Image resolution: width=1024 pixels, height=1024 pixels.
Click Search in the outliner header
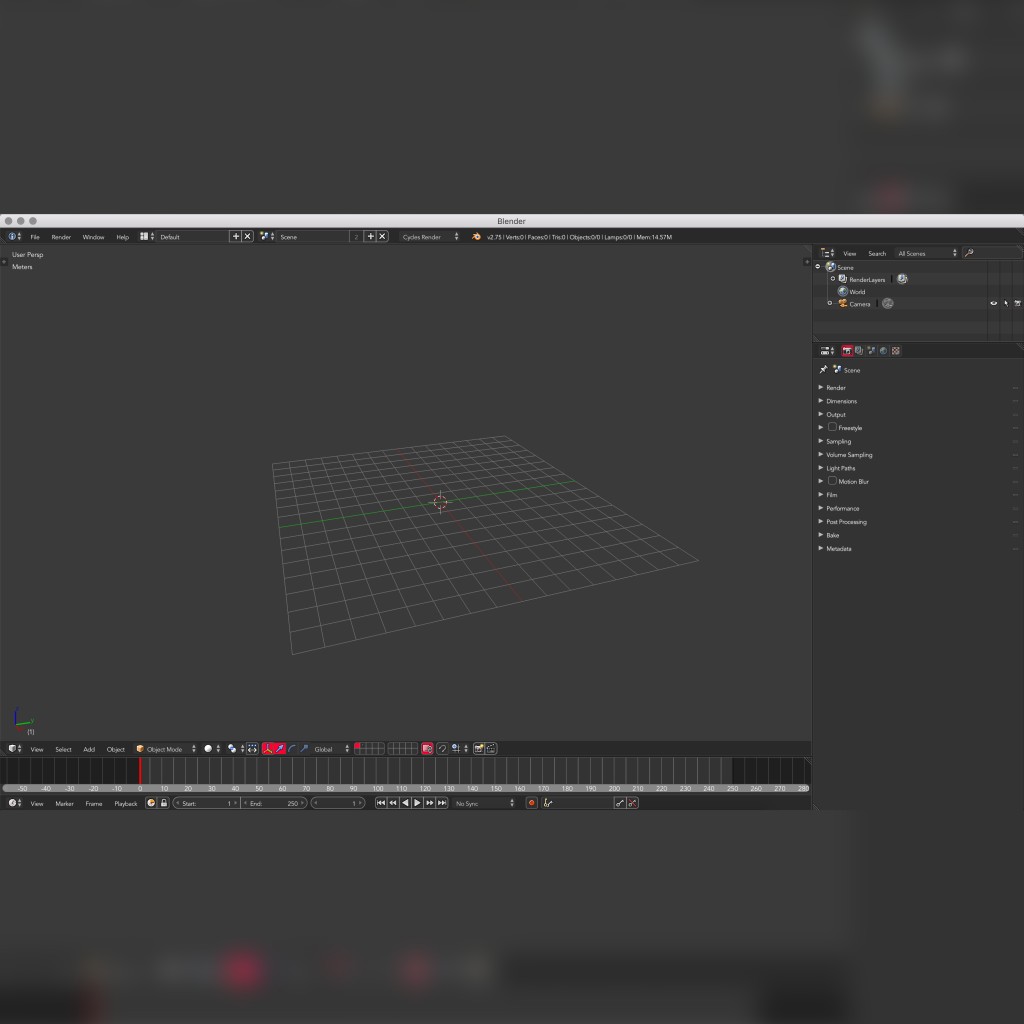pos(877,253)
